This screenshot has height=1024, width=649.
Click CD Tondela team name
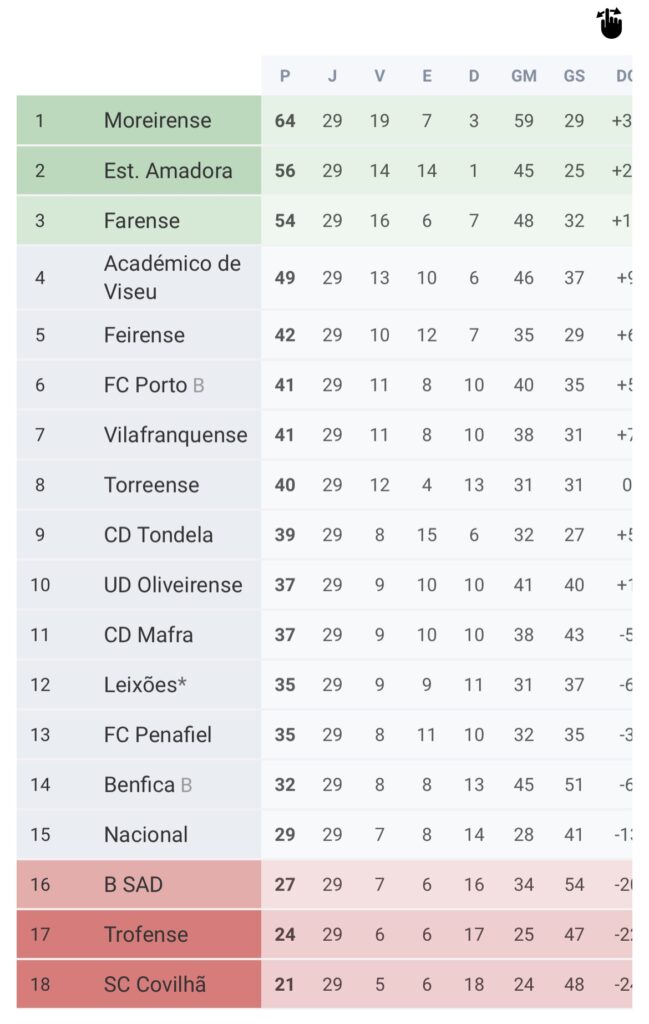coord(158,535)
